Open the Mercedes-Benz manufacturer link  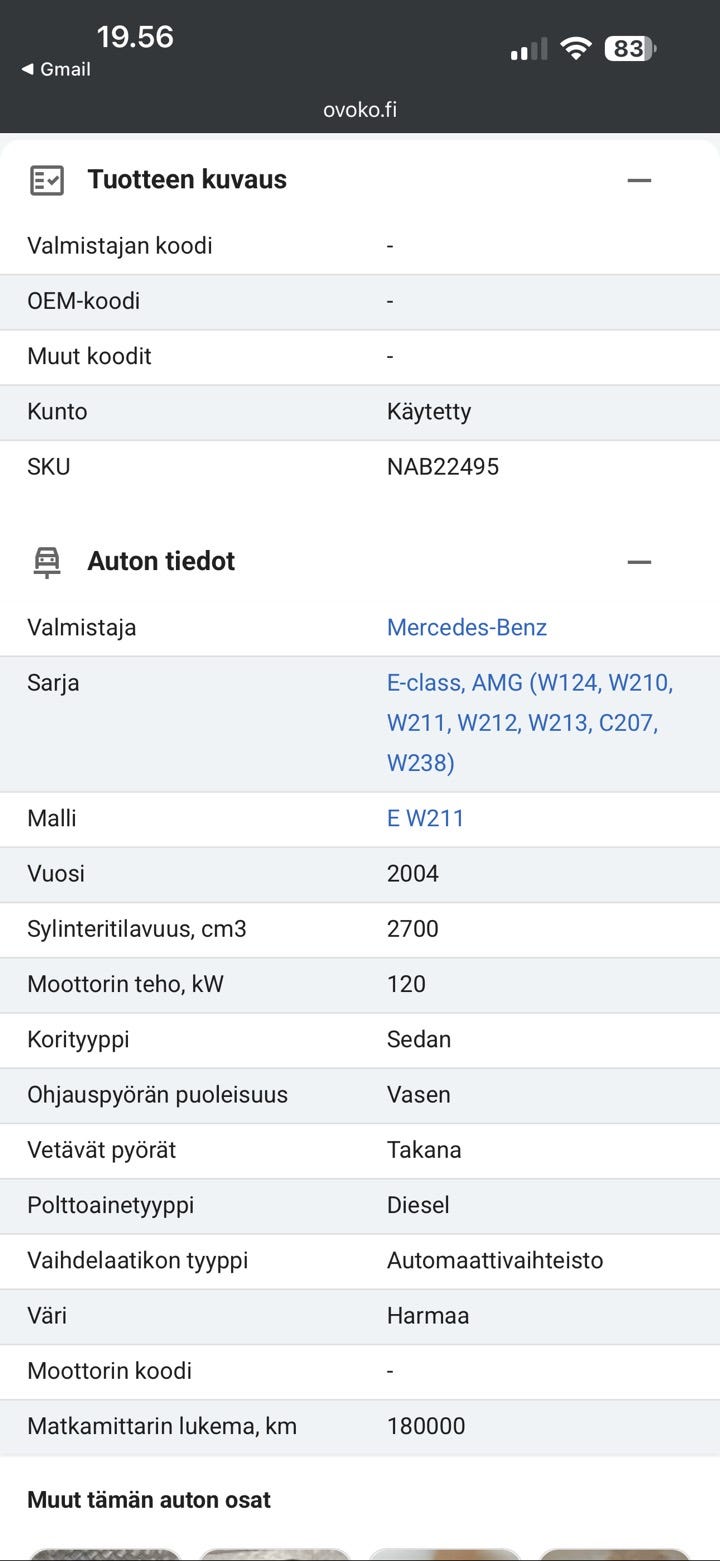[x=467, y=628]
